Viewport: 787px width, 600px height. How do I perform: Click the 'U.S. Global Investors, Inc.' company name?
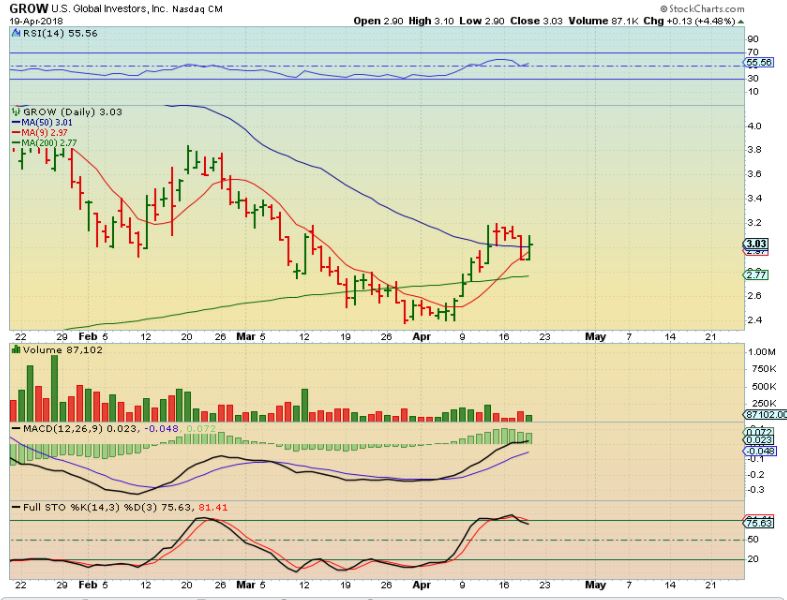coord(109,9)
